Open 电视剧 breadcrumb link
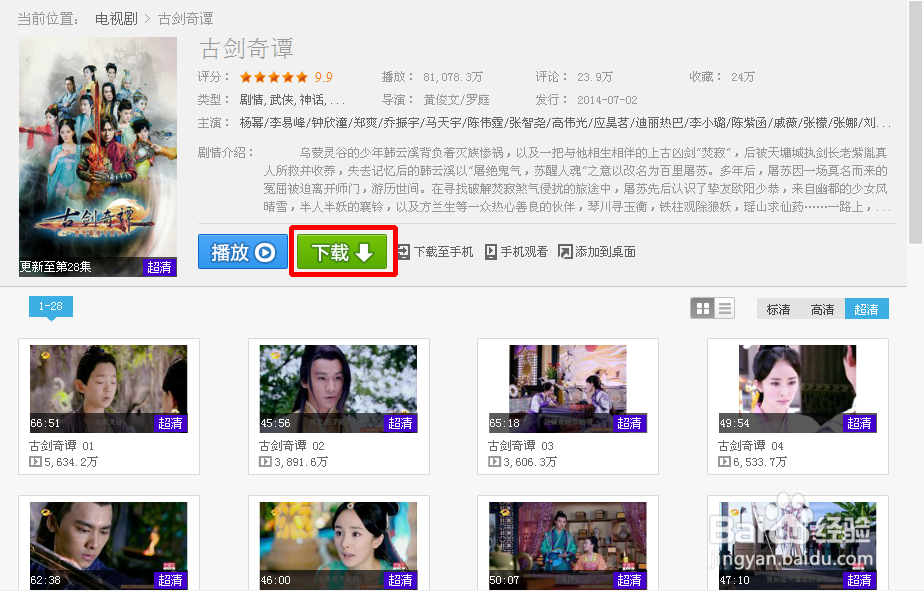 pyautogui.click(x=116, y=19)
